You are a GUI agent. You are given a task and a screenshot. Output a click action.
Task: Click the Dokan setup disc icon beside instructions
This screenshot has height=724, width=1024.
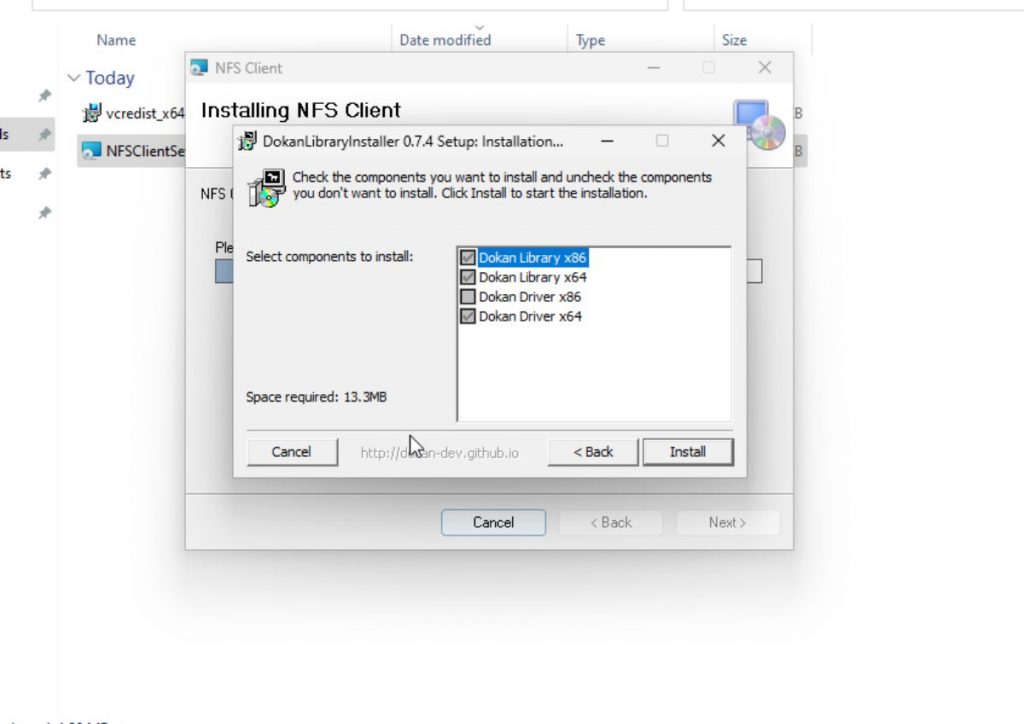pyautogui.click(x=266, y=188)
